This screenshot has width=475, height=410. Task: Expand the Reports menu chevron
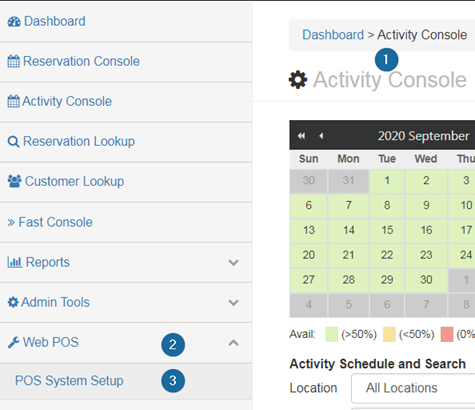click(234, 263)
